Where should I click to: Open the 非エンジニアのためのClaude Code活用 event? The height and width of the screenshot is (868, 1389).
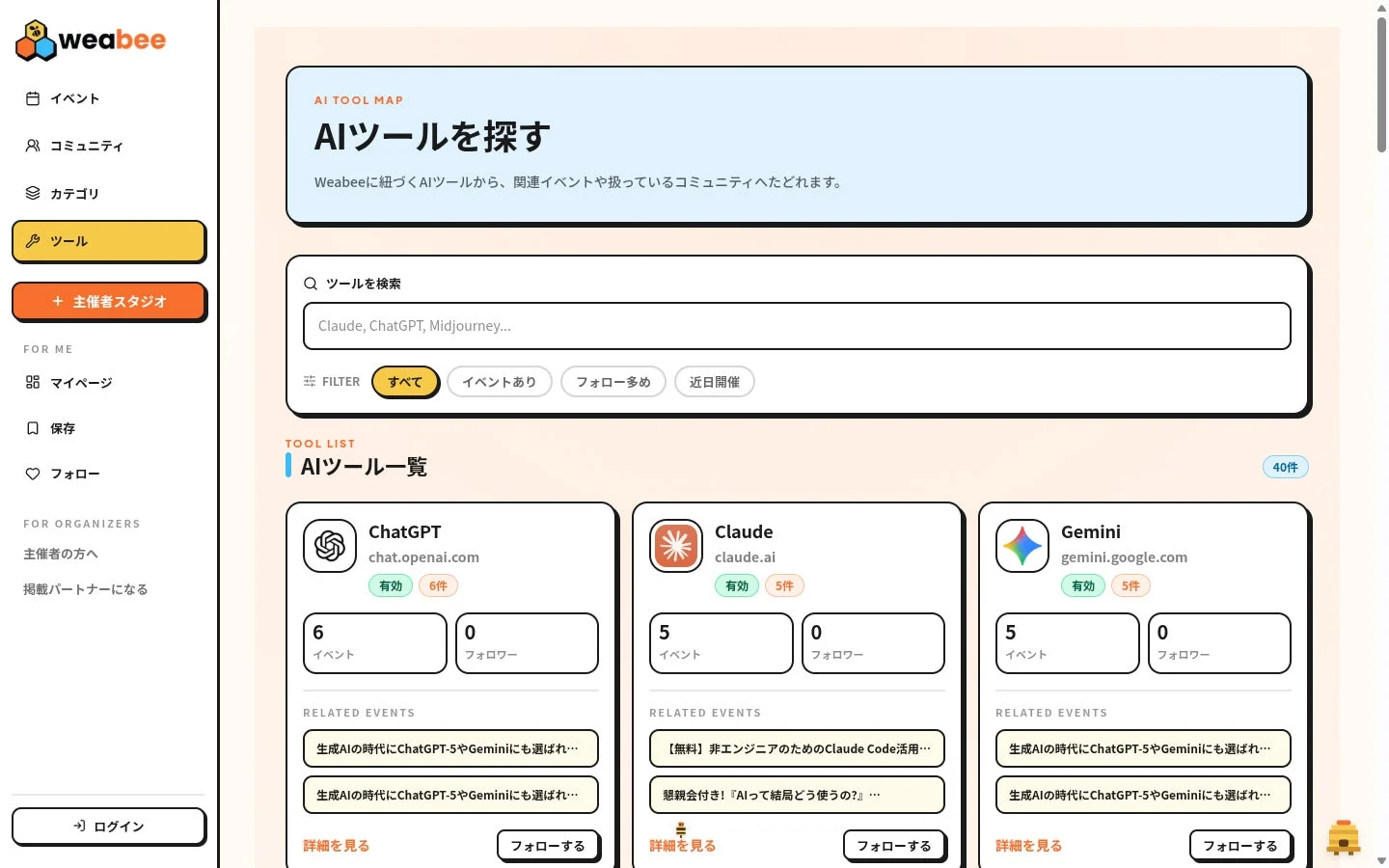(x=797, y=748)
